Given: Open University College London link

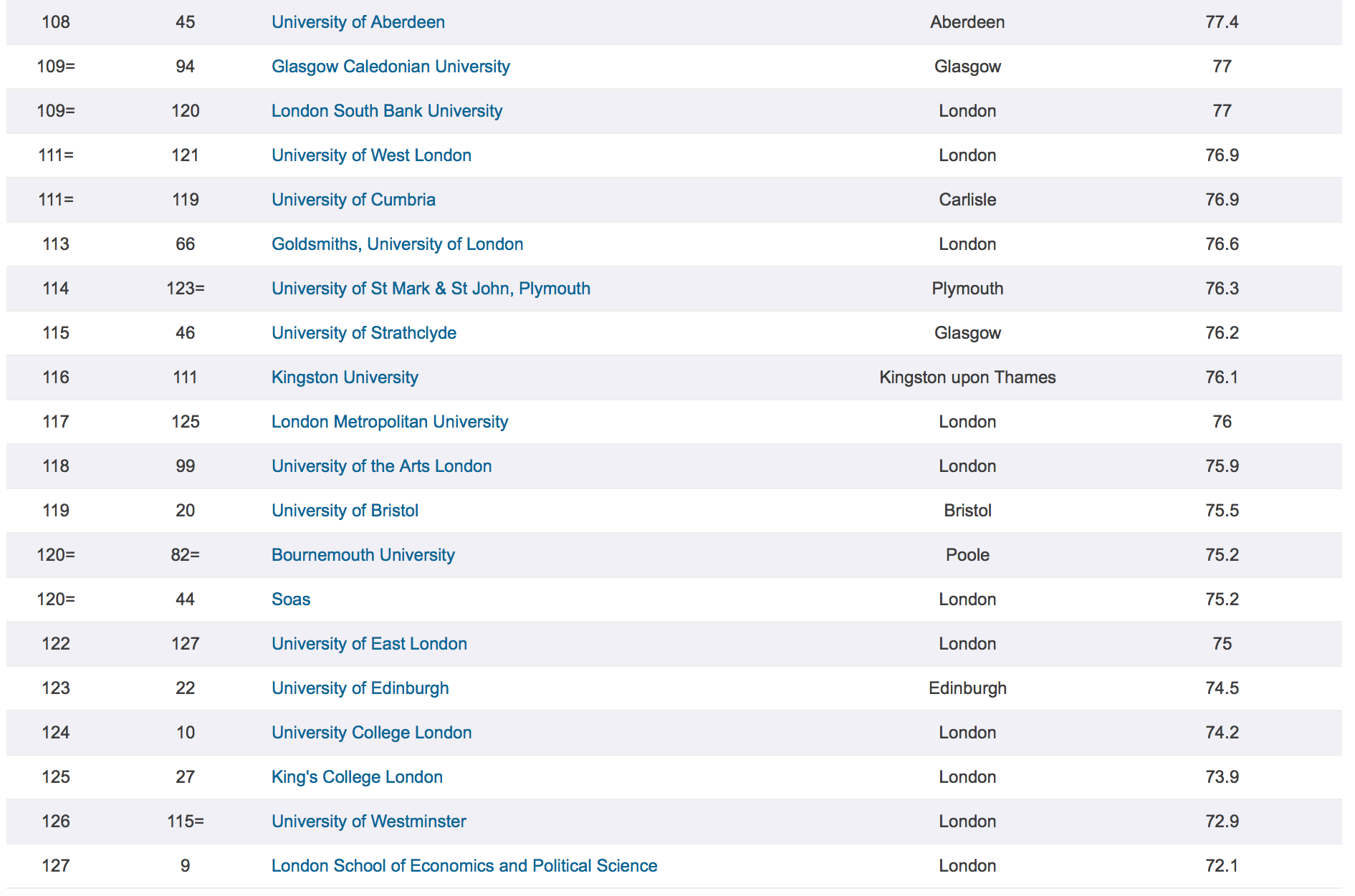Looking at the screenshot, I should [x=371, y=733].
